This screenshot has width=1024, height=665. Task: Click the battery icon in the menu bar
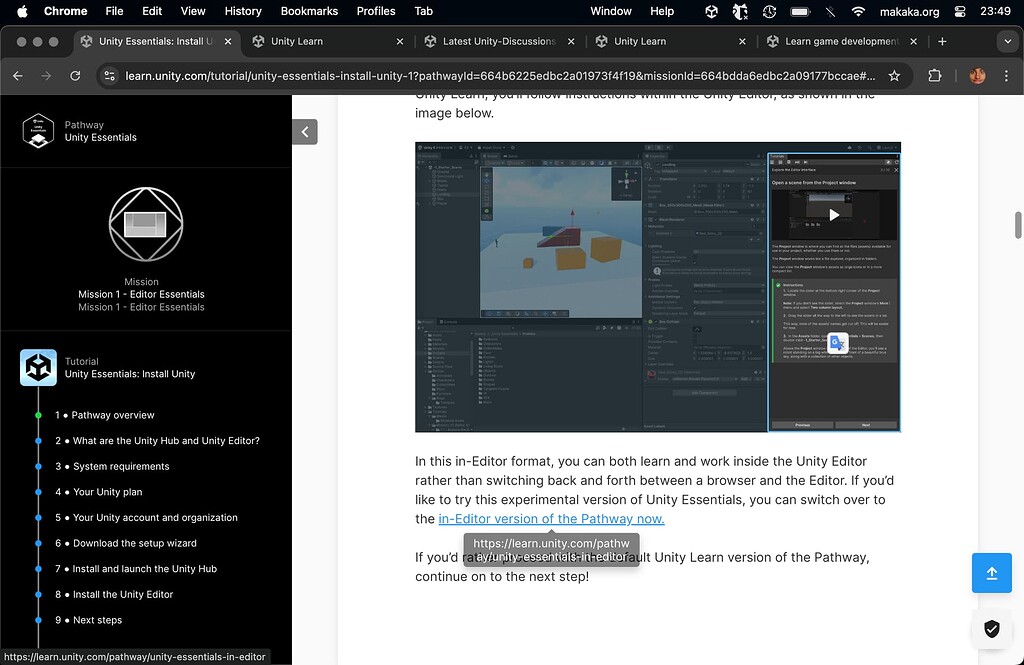800,11
